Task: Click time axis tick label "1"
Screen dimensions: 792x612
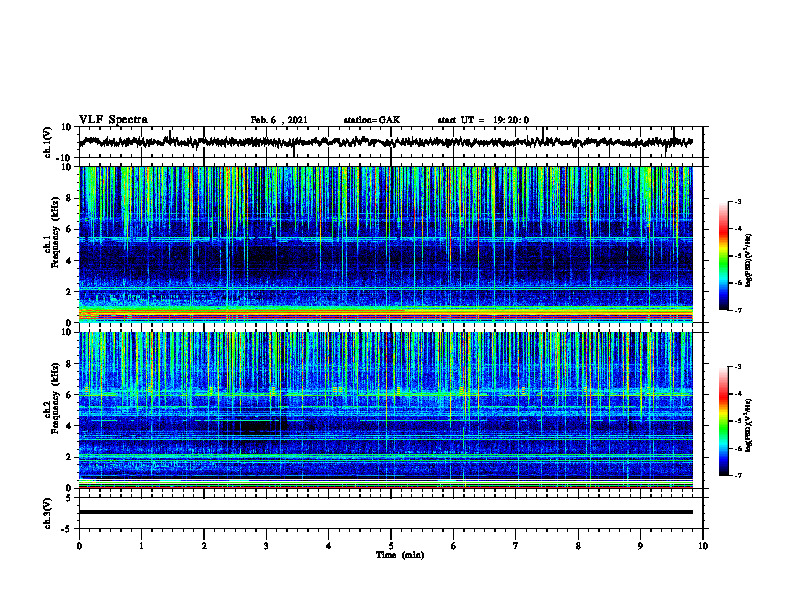Action: [141, 546]
